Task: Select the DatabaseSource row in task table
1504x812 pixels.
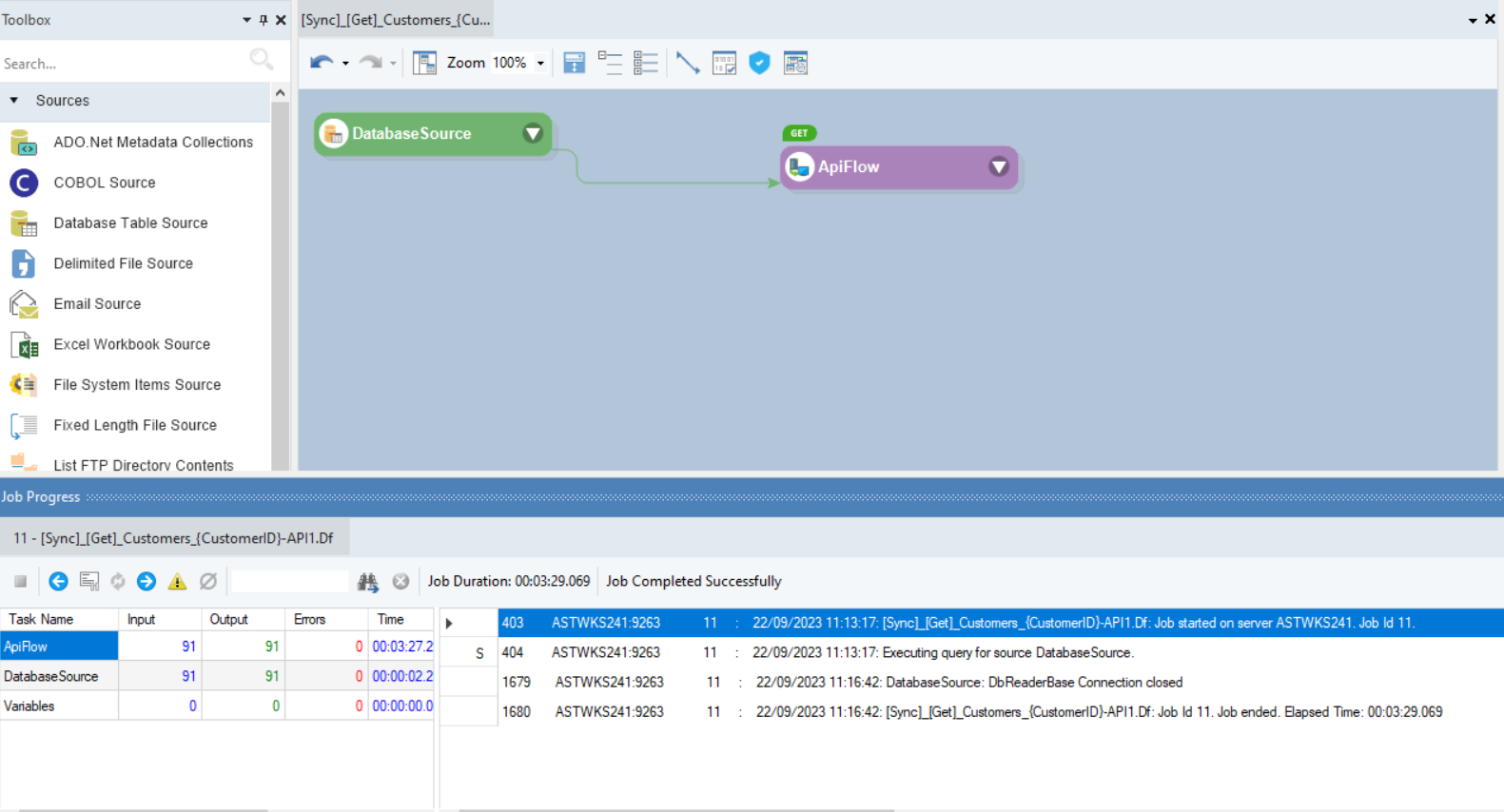Action: click(x=51, y=676)
